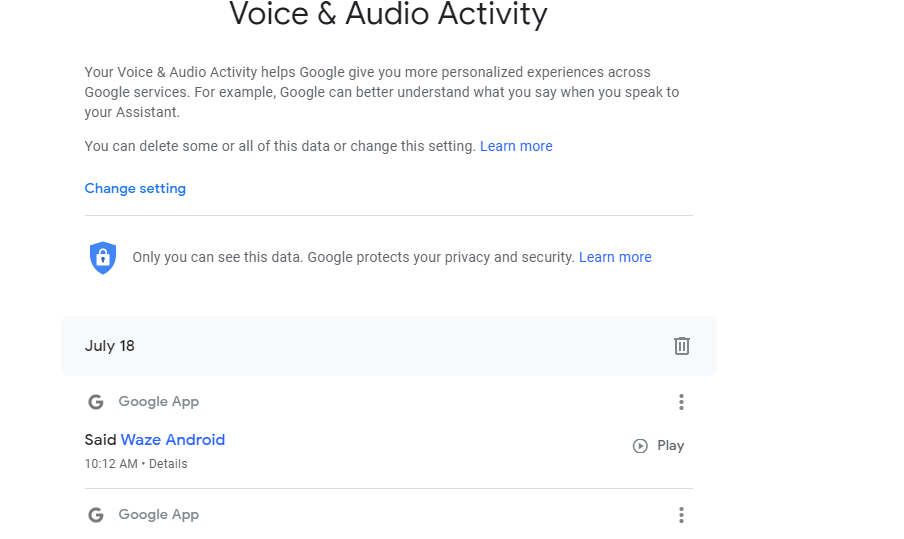
Task: Open Learn more link about privacy and security
Action: tap(615, 257)
